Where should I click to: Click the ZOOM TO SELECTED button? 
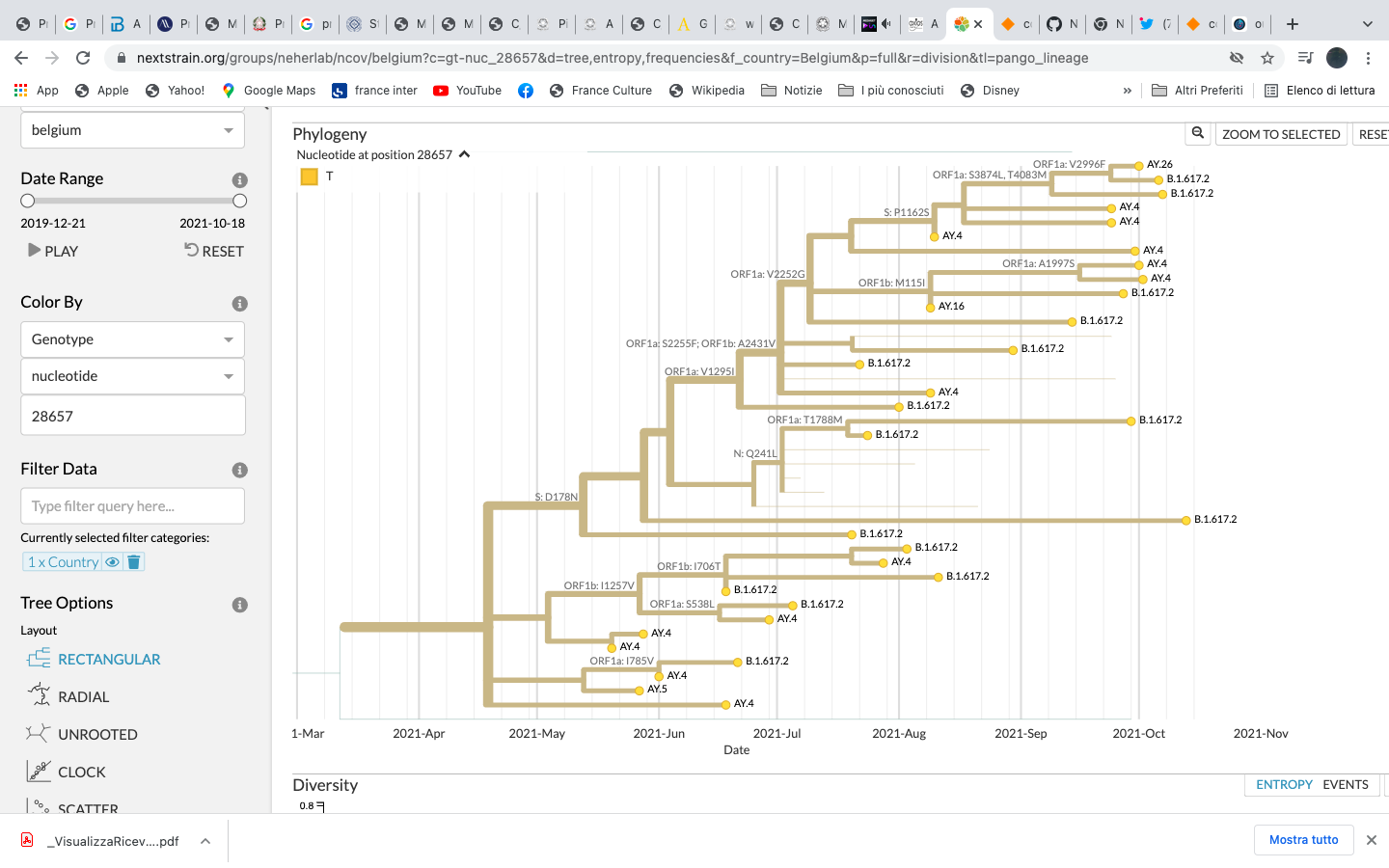1281,133
